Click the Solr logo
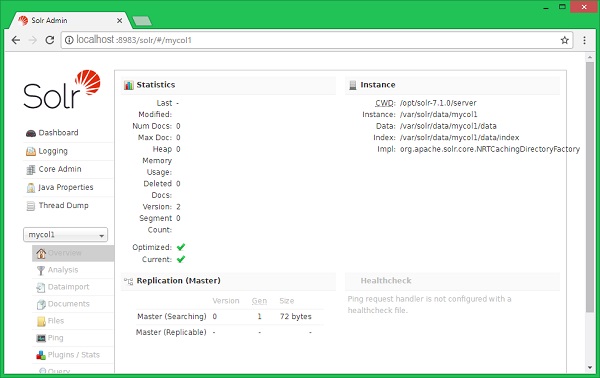This screenshot has height=378, width=600. coord(62,89)
